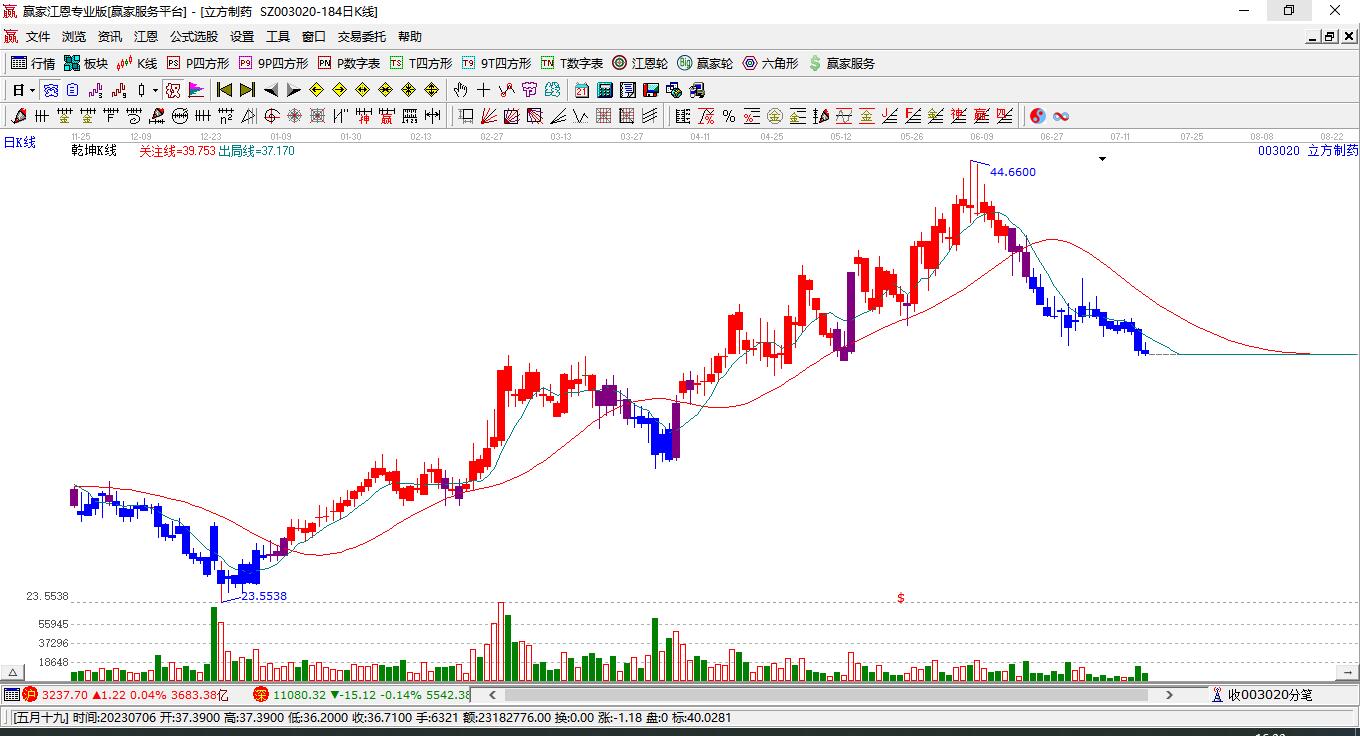
Task: Open the T四方形 tool
Action: 421,63
